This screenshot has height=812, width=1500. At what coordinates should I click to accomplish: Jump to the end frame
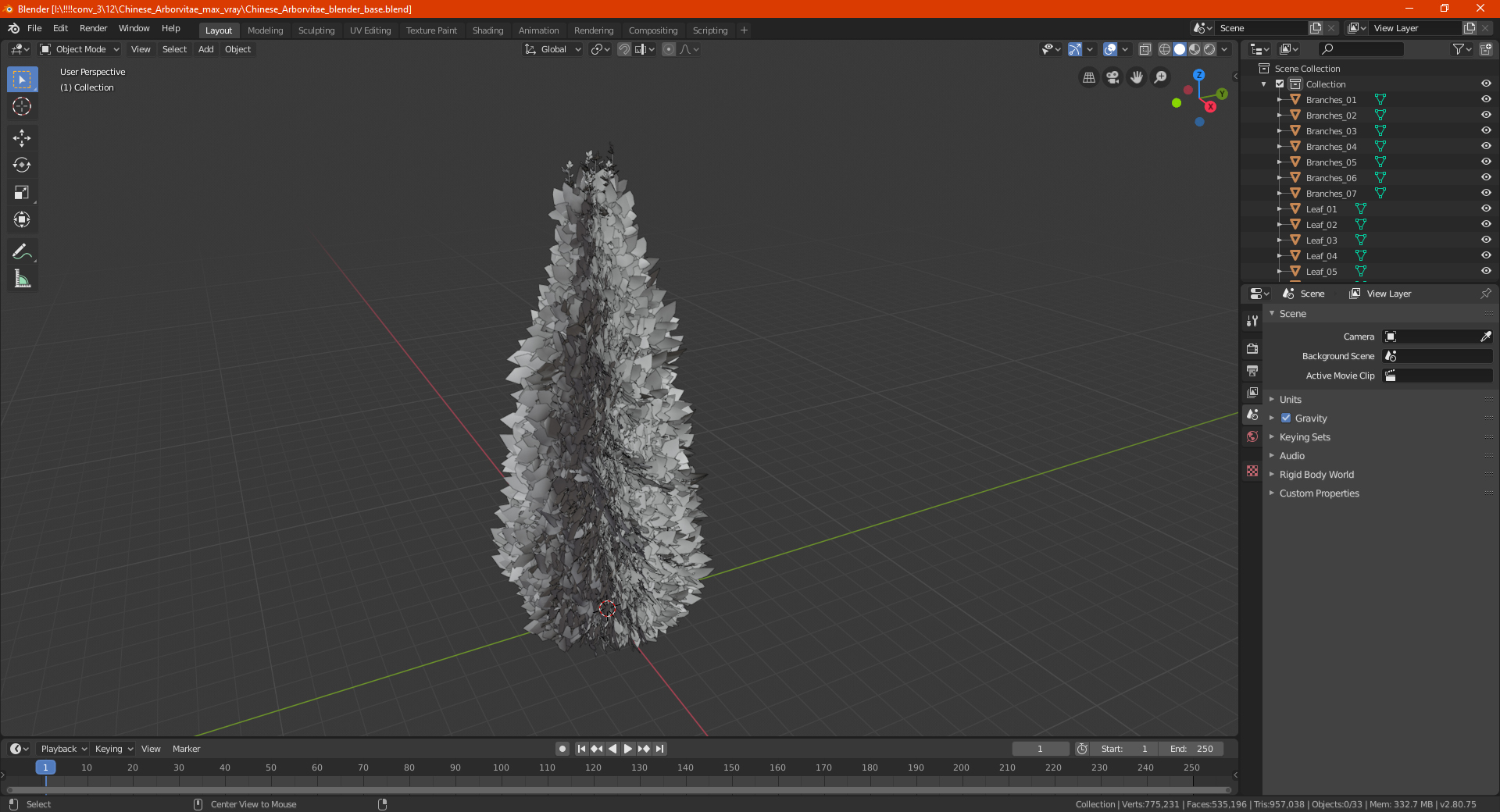[x=659, y=749]
